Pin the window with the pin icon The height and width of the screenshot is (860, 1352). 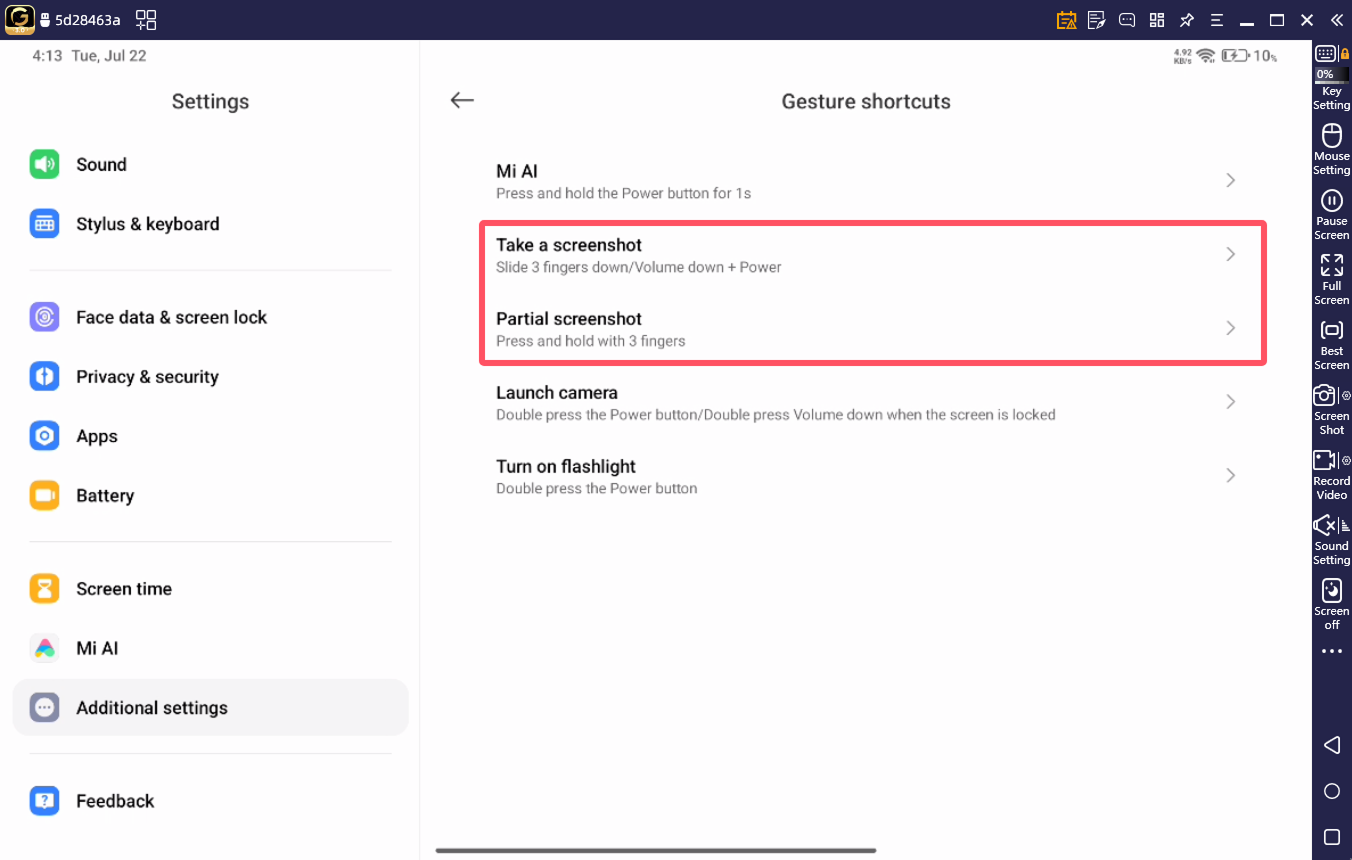(x=1187, y=20)
